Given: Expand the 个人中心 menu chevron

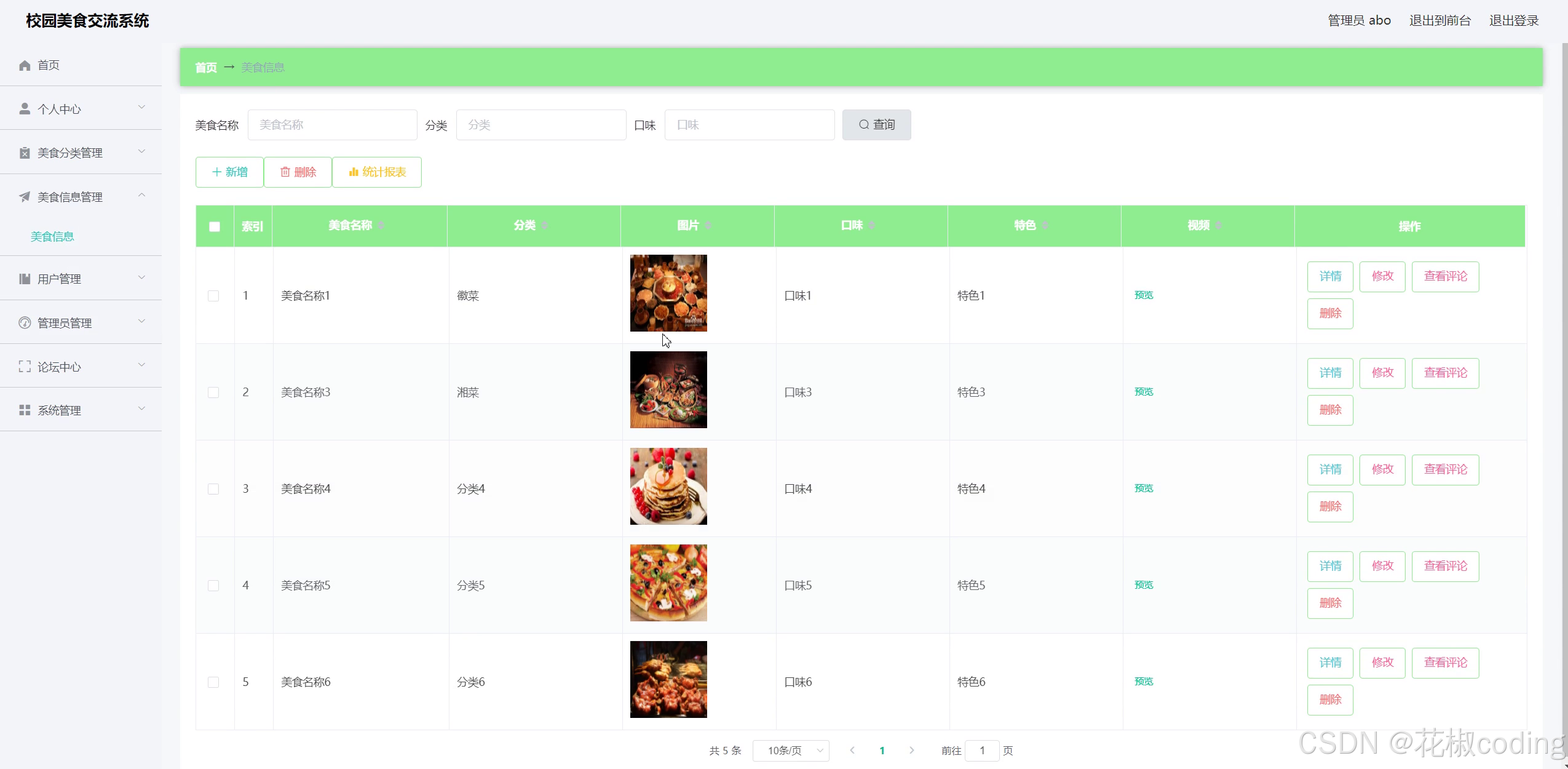Looking at the screenshot, I should (x=141, y=108).
